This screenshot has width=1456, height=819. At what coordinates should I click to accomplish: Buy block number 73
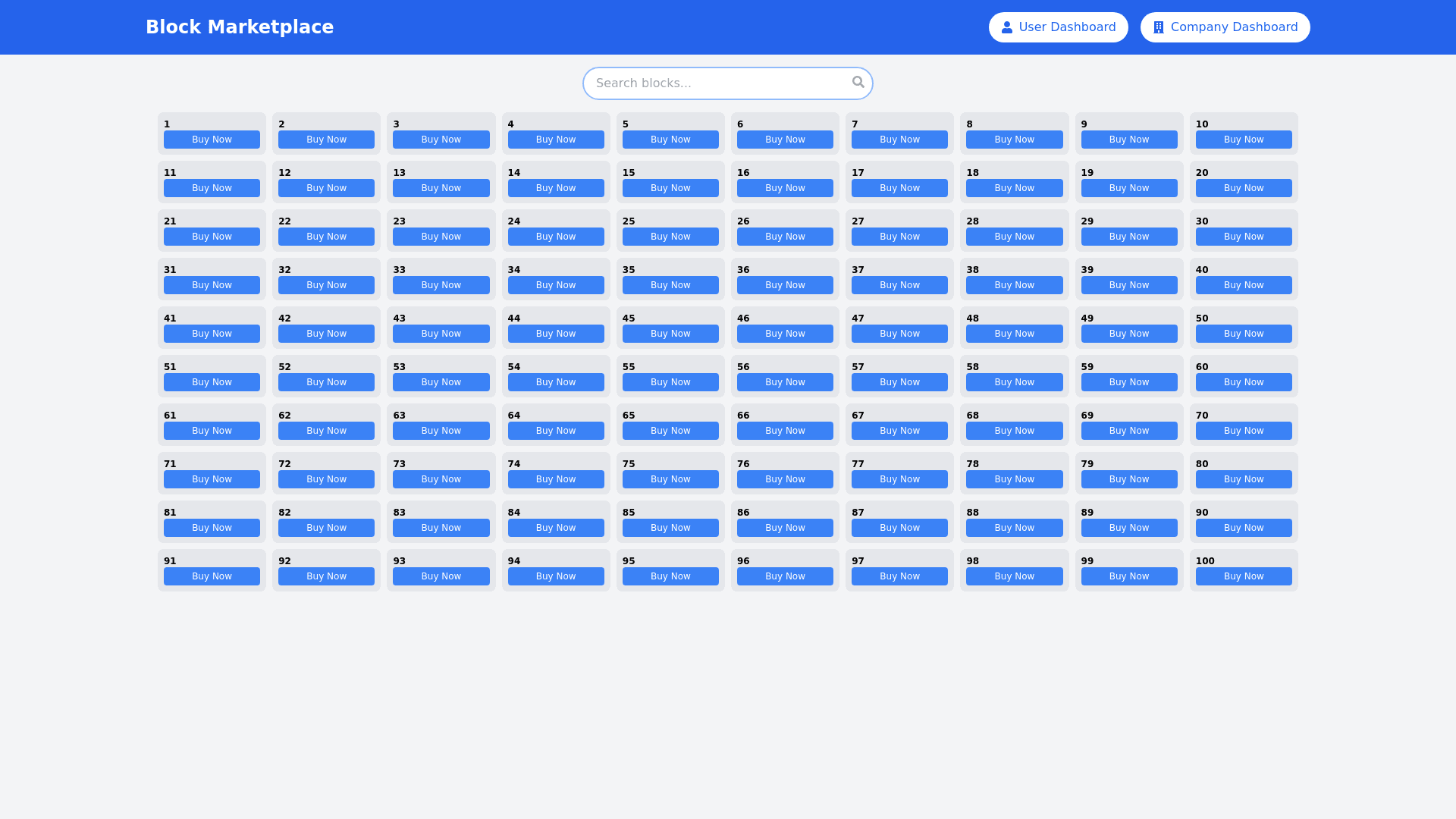tap(441, 479)
